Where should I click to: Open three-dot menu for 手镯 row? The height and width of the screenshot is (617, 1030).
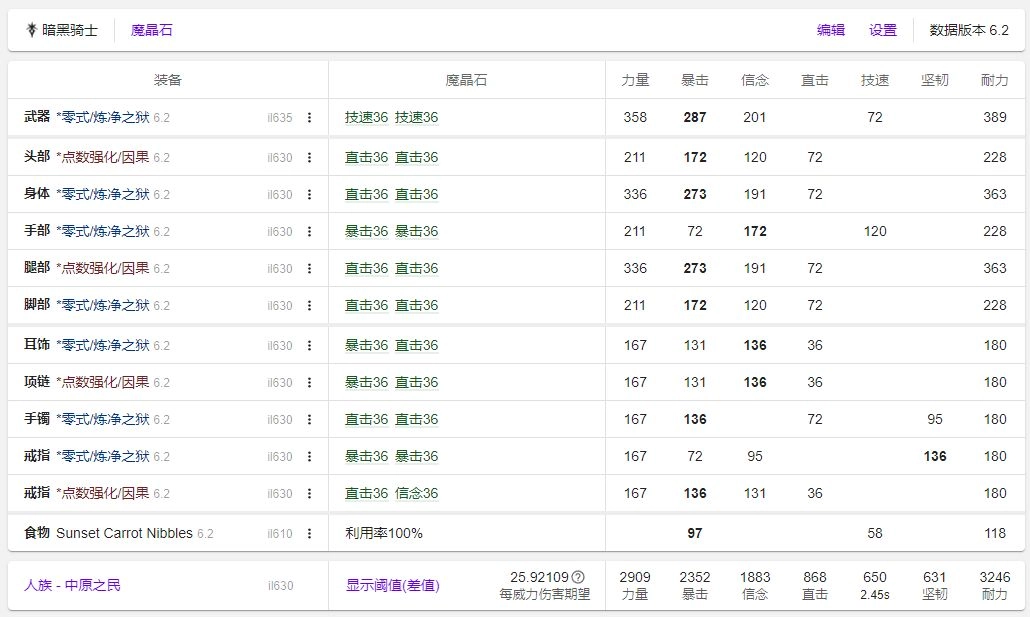pos(309,420)
